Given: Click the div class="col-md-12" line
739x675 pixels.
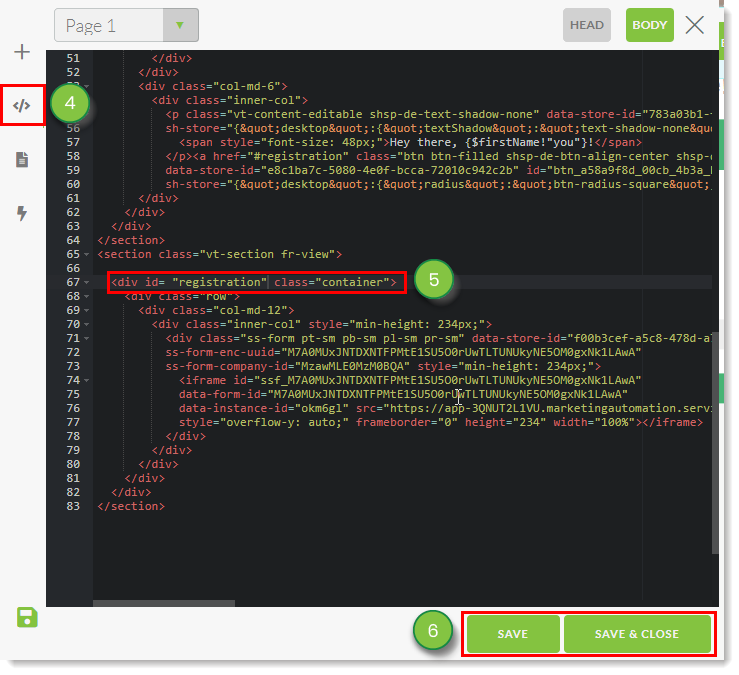Looking at the screenshot, I should coord(216,311).
